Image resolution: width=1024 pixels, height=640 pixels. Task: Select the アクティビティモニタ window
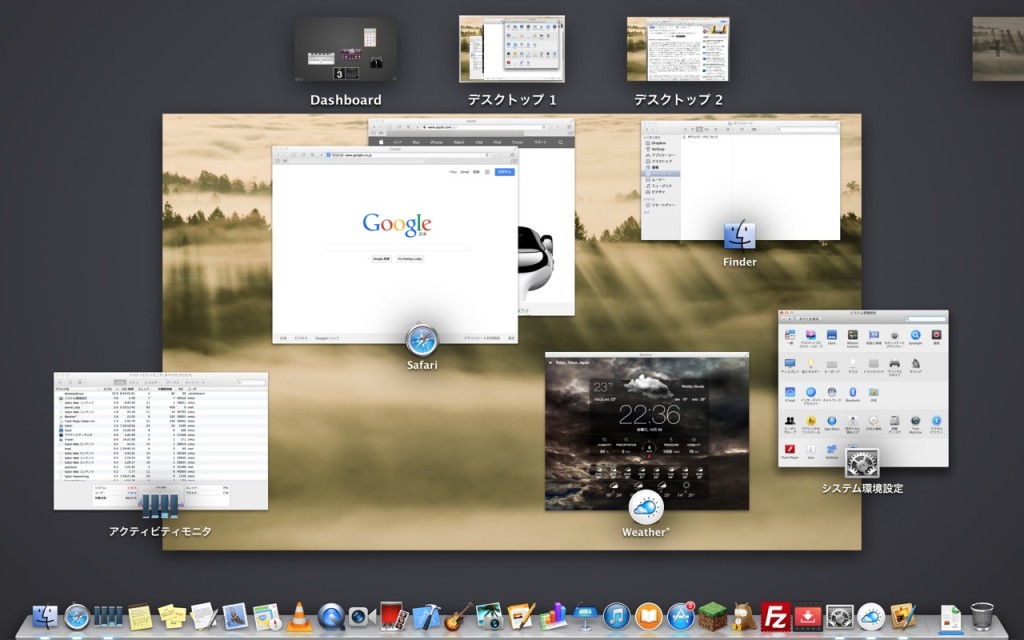160,440
